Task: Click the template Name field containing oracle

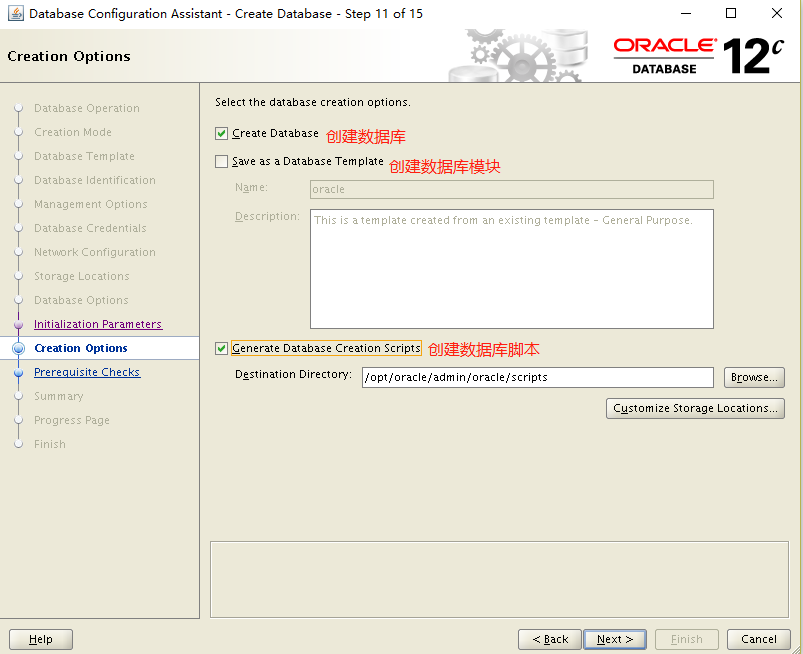Action: click(x=512, y=189)
